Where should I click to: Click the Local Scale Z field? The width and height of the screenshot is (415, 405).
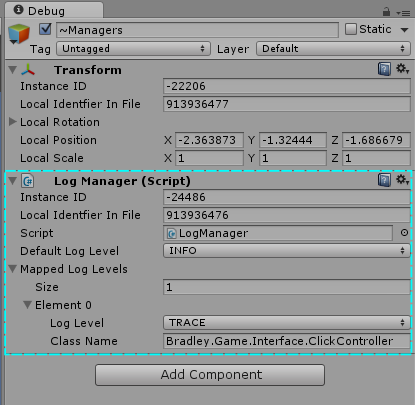(376, 158)
